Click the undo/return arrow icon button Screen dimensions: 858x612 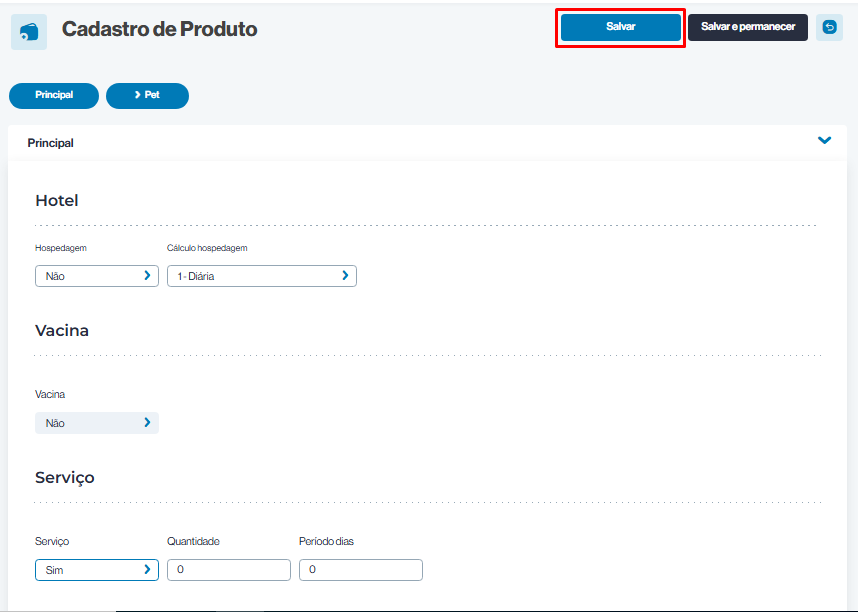click(829, 27)
